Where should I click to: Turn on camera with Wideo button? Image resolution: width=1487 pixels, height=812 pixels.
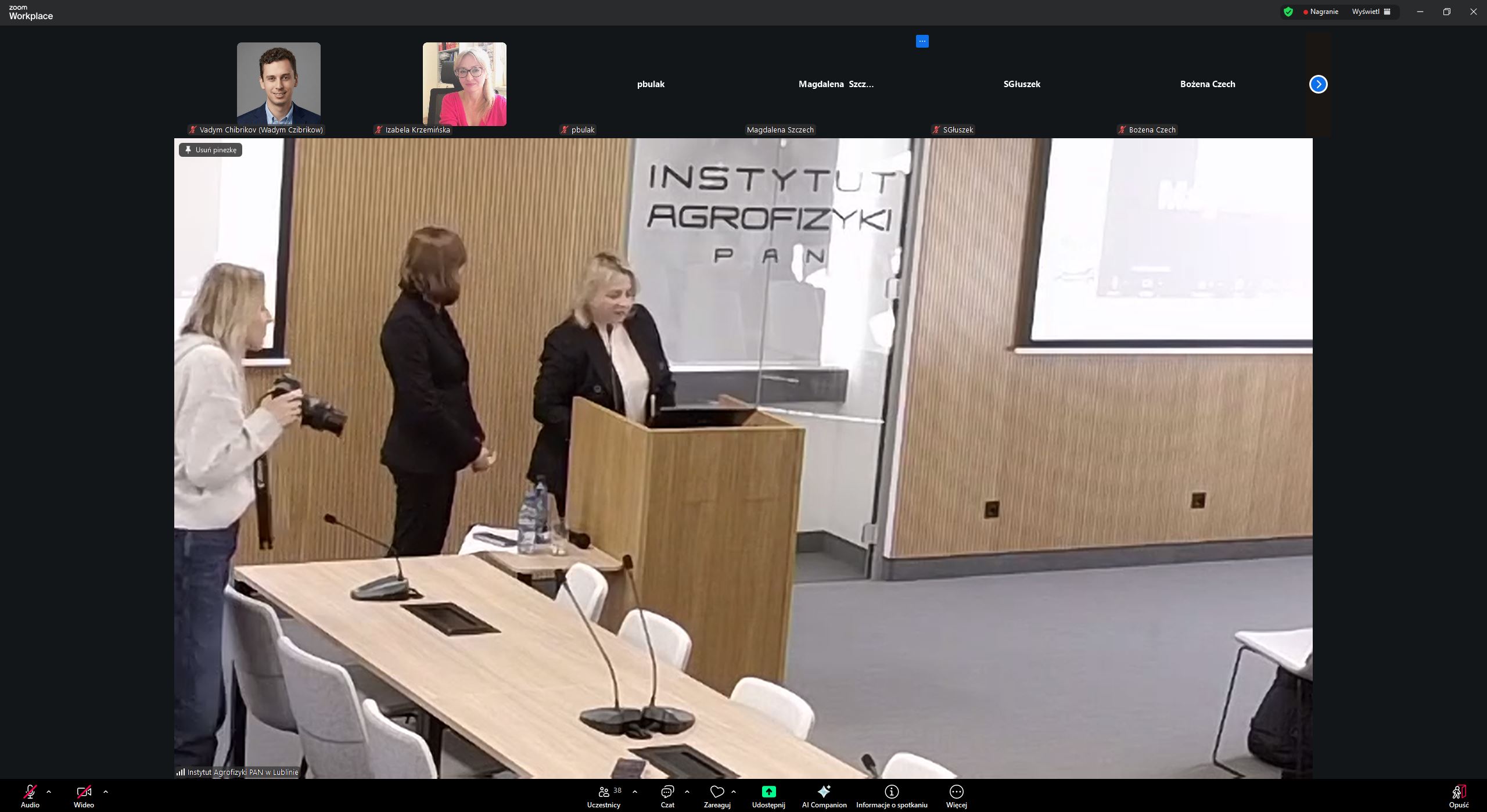point(84,792)
